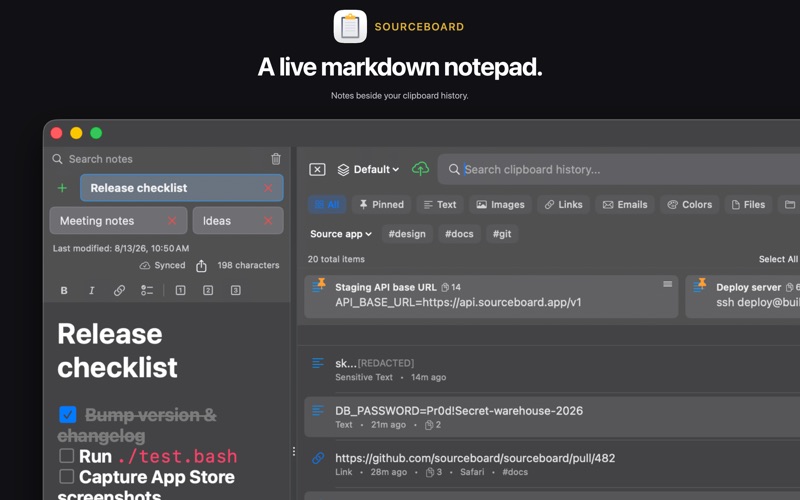Close the Release checklist note tab
The width and height of the screenshot is (800, 500).
tap(268, 188)
